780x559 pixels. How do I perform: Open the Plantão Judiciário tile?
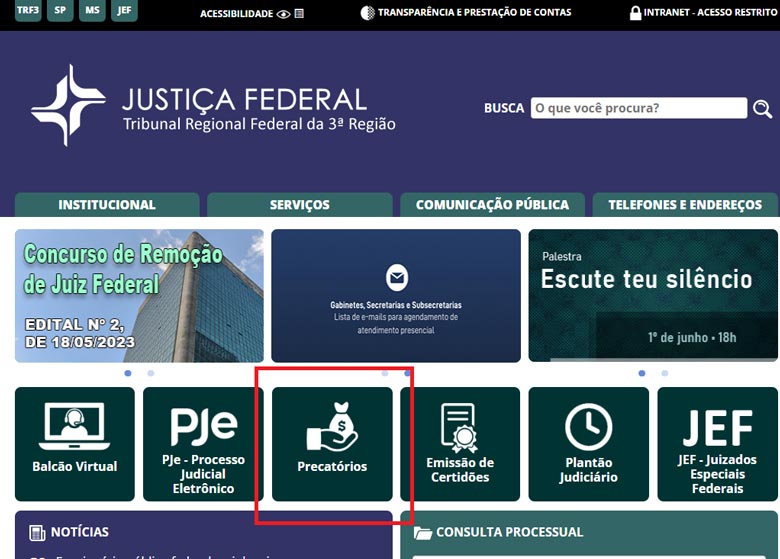point(588,444)
